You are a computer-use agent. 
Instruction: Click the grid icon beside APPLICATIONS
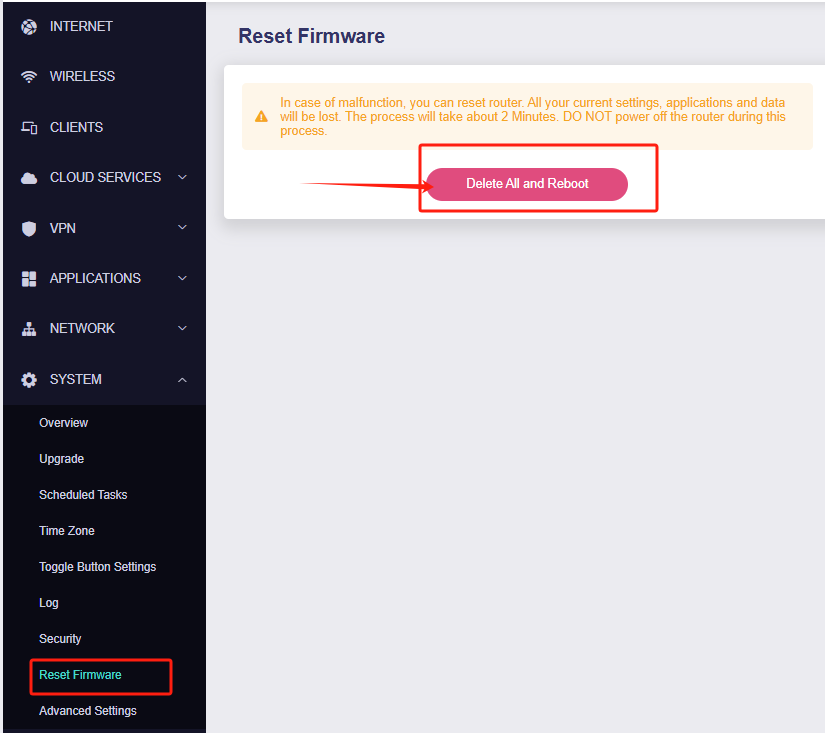click(29, 279)
